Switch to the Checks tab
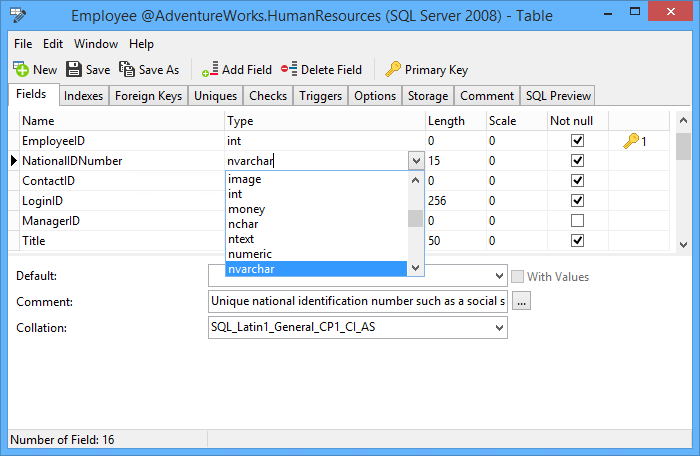 [x=268, y=96]
